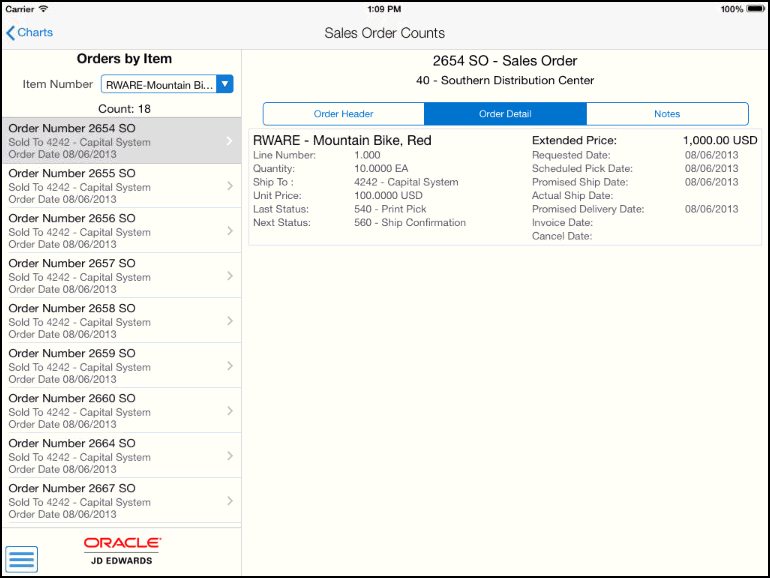Click the Quantity value 10.0000 EA
770x578 pixels.
(x=381, y=168)
